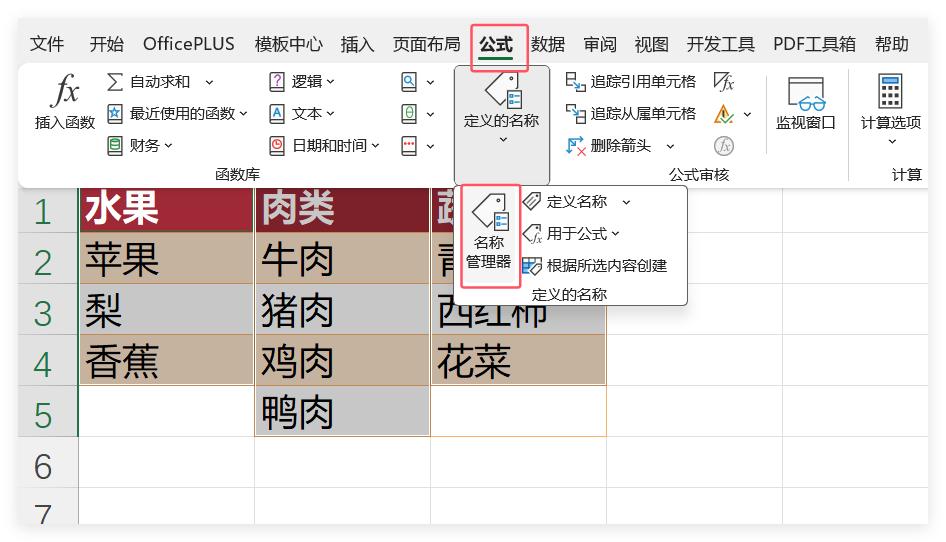Click 公式求值 round fx icon
The height and width of the screenshot is (542, 946).
click(x=723, y=145)
